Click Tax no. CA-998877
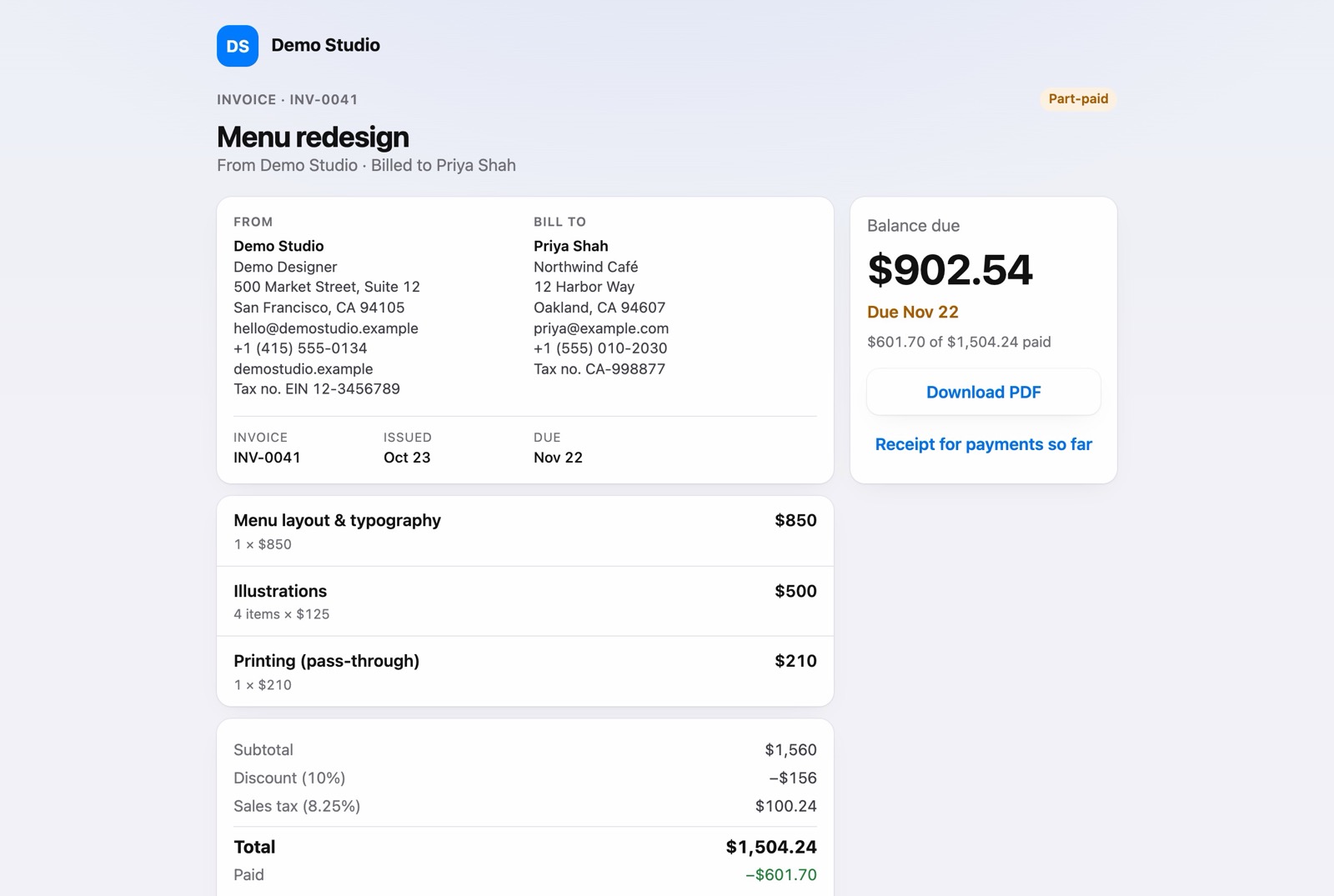Image resolution: width=1334 pixels, height=896 pixels. (599, 368)
